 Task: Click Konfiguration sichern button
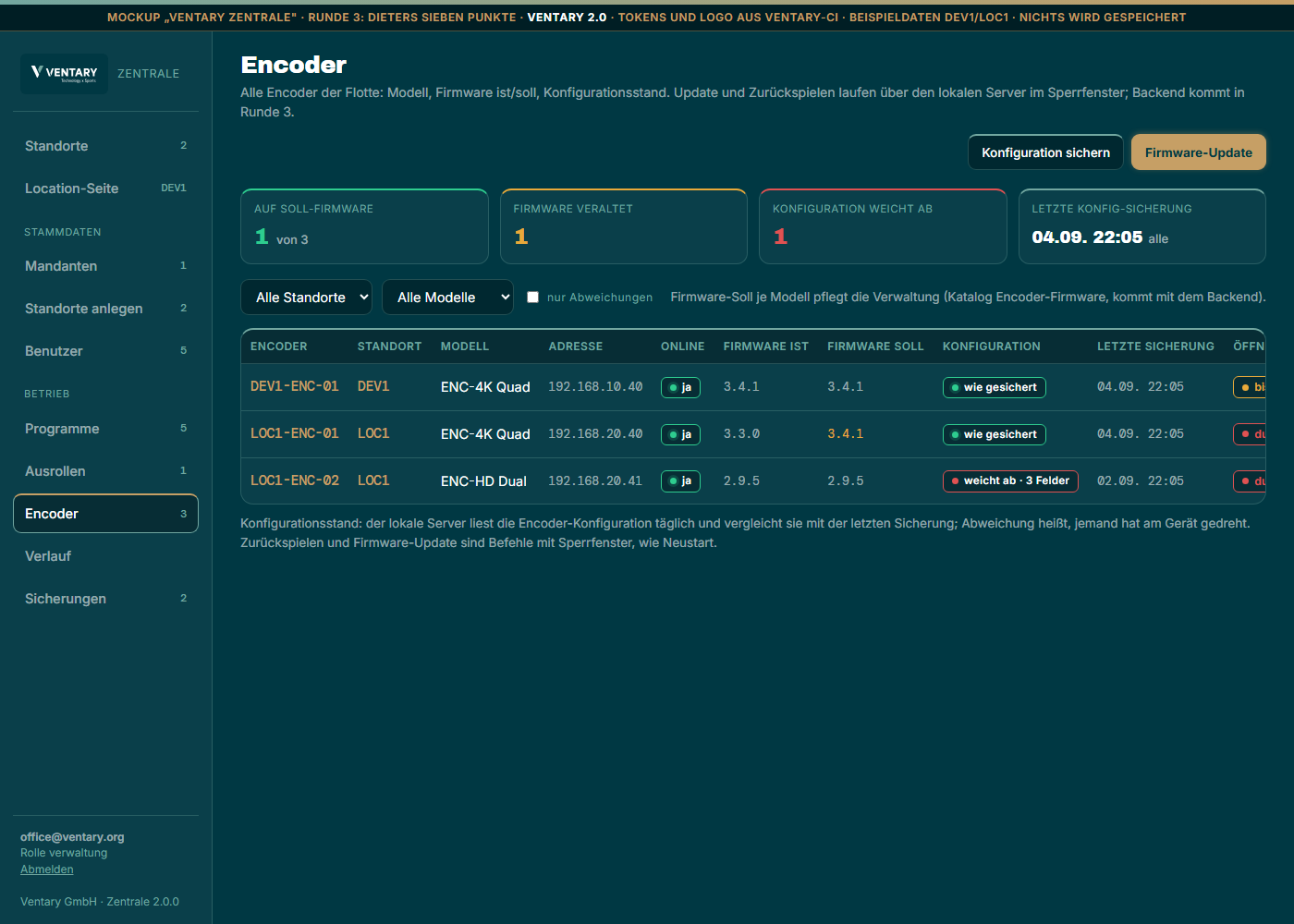1045,152
